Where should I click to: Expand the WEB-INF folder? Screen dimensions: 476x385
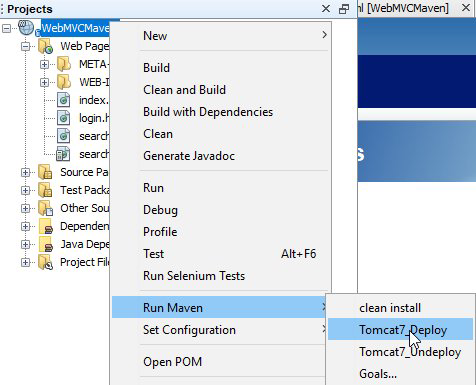[44, 82]
